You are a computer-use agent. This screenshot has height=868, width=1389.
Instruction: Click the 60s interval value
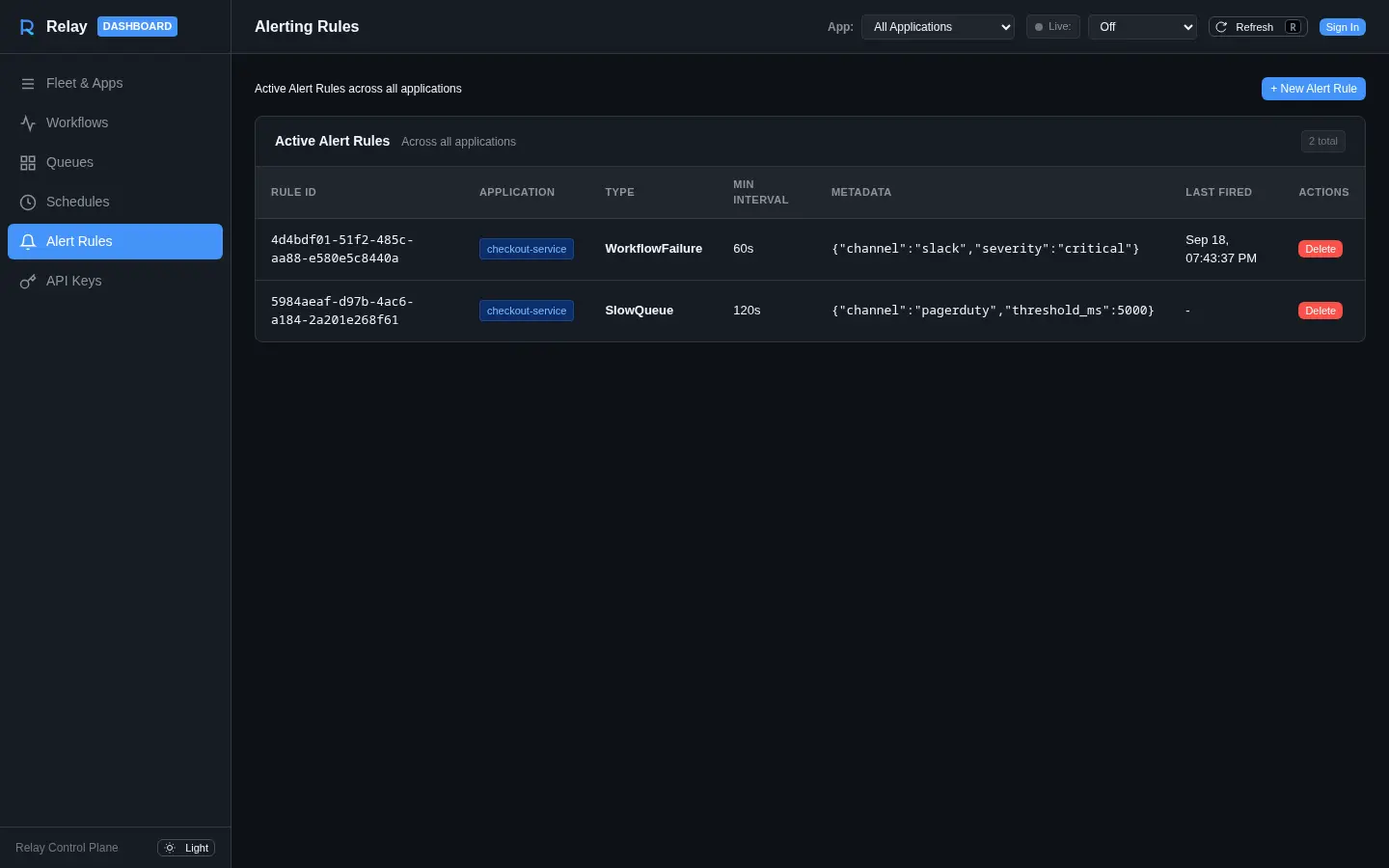tap(743, 249)
